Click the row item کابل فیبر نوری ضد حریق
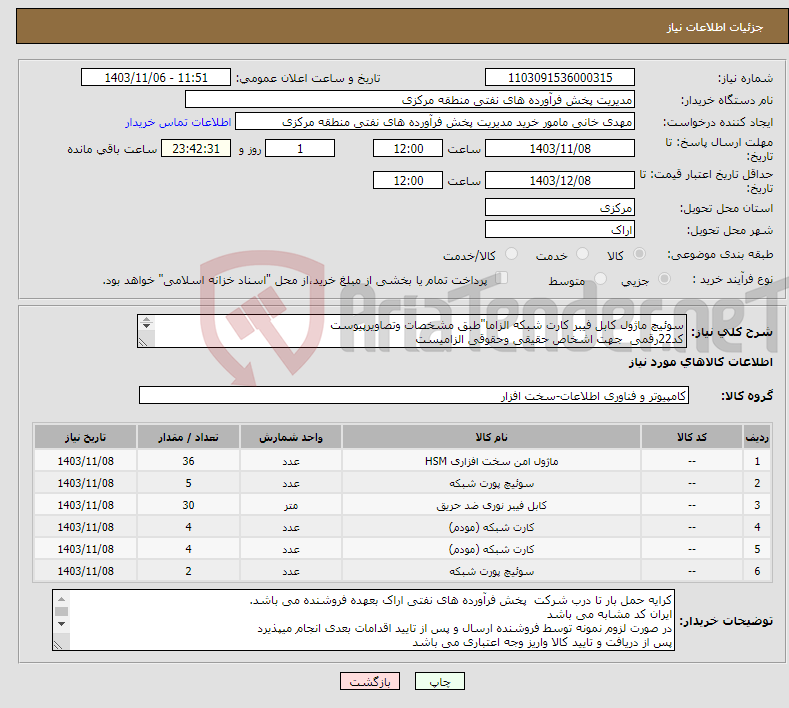The image size is (789, 708). click(491, 505)
